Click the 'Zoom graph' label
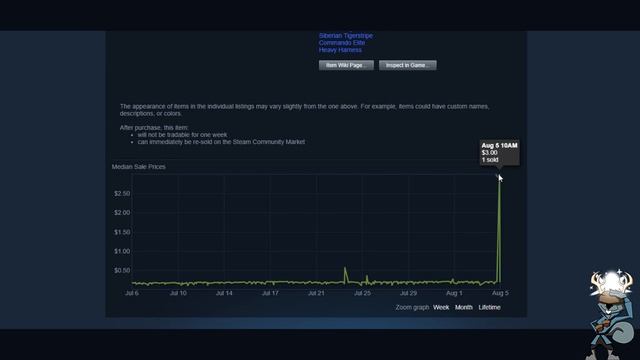 (412, 307)
